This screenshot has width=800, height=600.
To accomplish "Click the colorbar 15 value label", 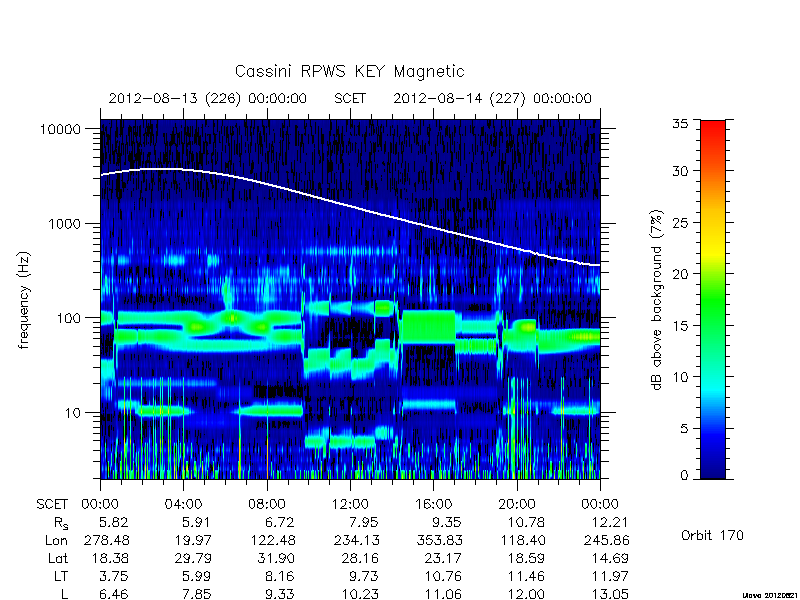I will pyautogui.click(x=680, y=326).
